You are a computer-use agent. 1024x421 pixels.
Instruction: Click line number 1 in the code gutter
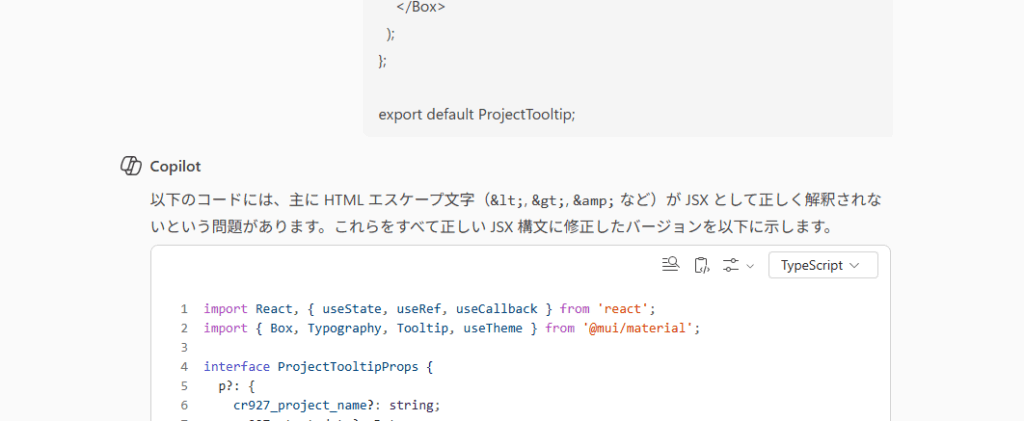pos(184,309)
